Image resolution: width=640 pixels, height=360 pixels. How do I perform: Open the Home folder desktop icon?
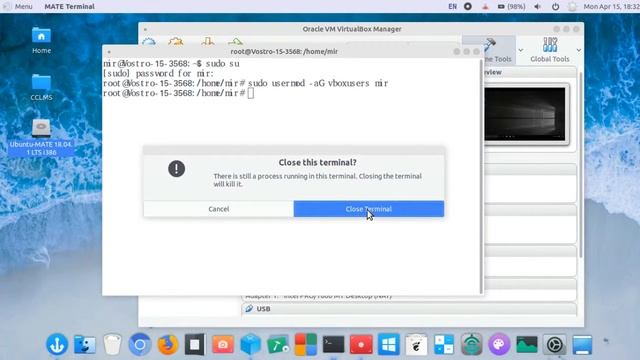click(x=41, y=40)
